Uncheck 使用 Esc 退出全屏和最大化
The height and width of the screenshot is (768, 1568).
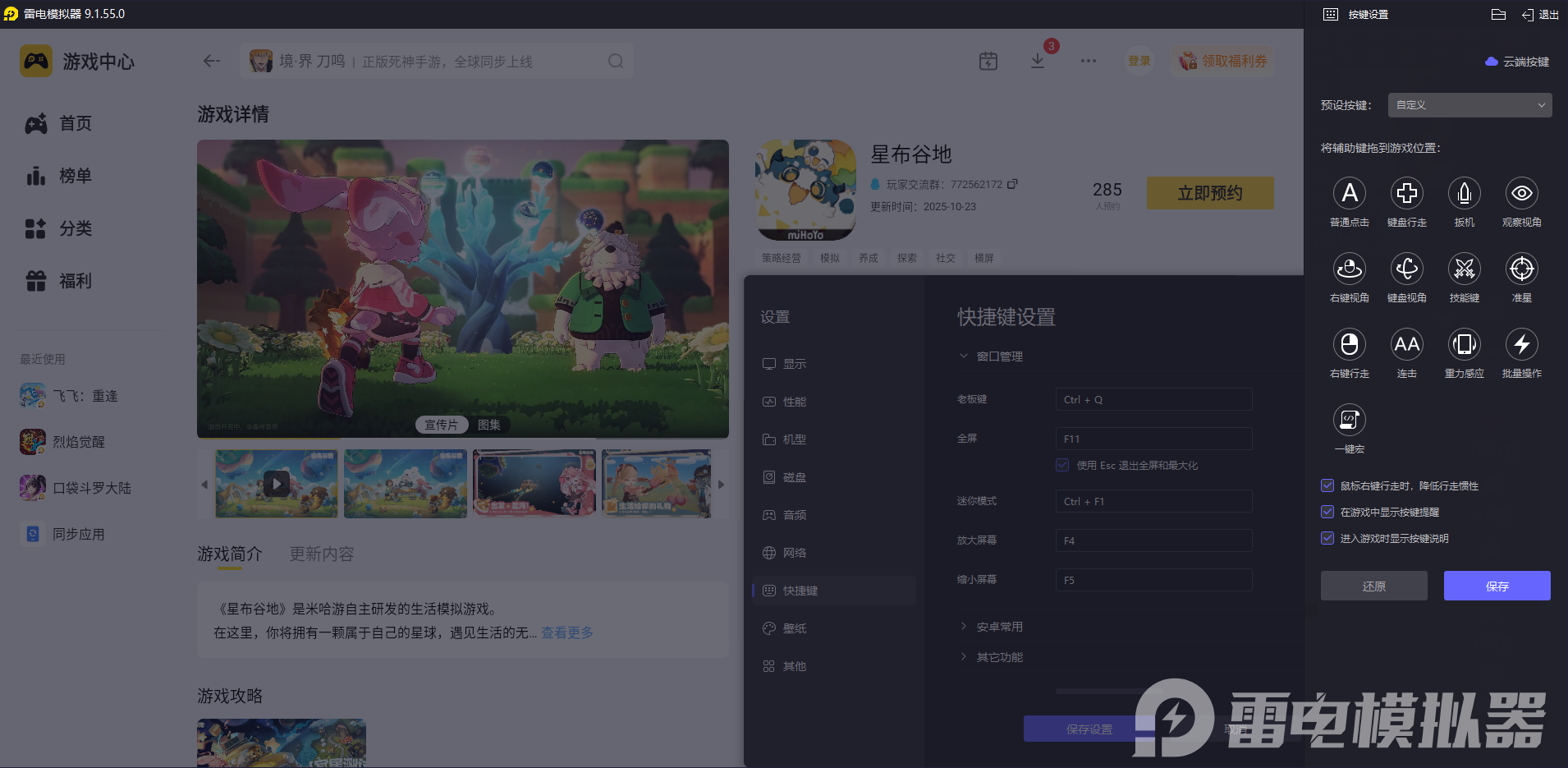pyautogui.click(x=1062, y=465)
